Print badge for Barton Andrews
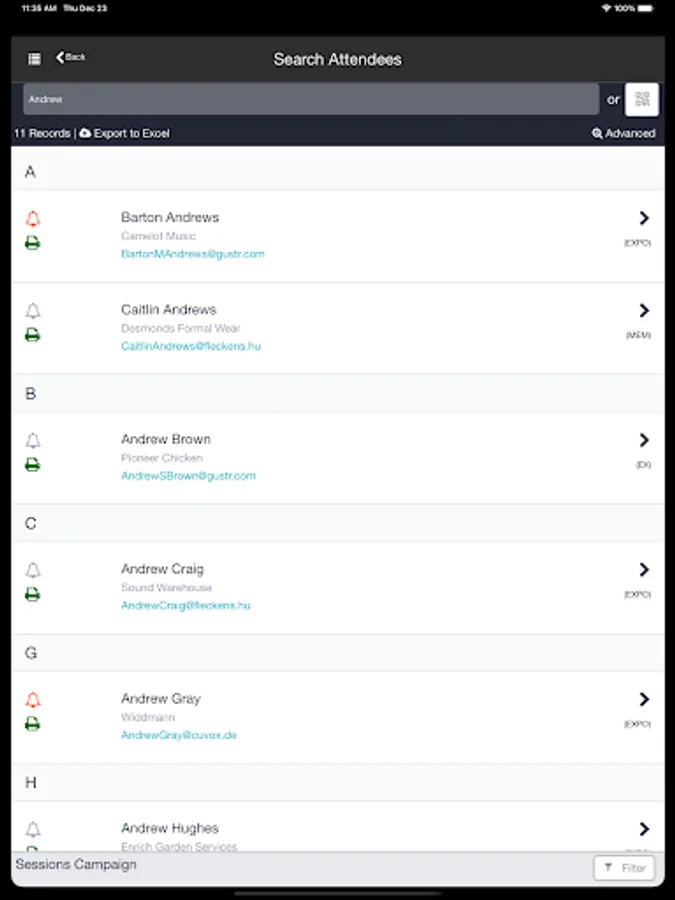 33,243
